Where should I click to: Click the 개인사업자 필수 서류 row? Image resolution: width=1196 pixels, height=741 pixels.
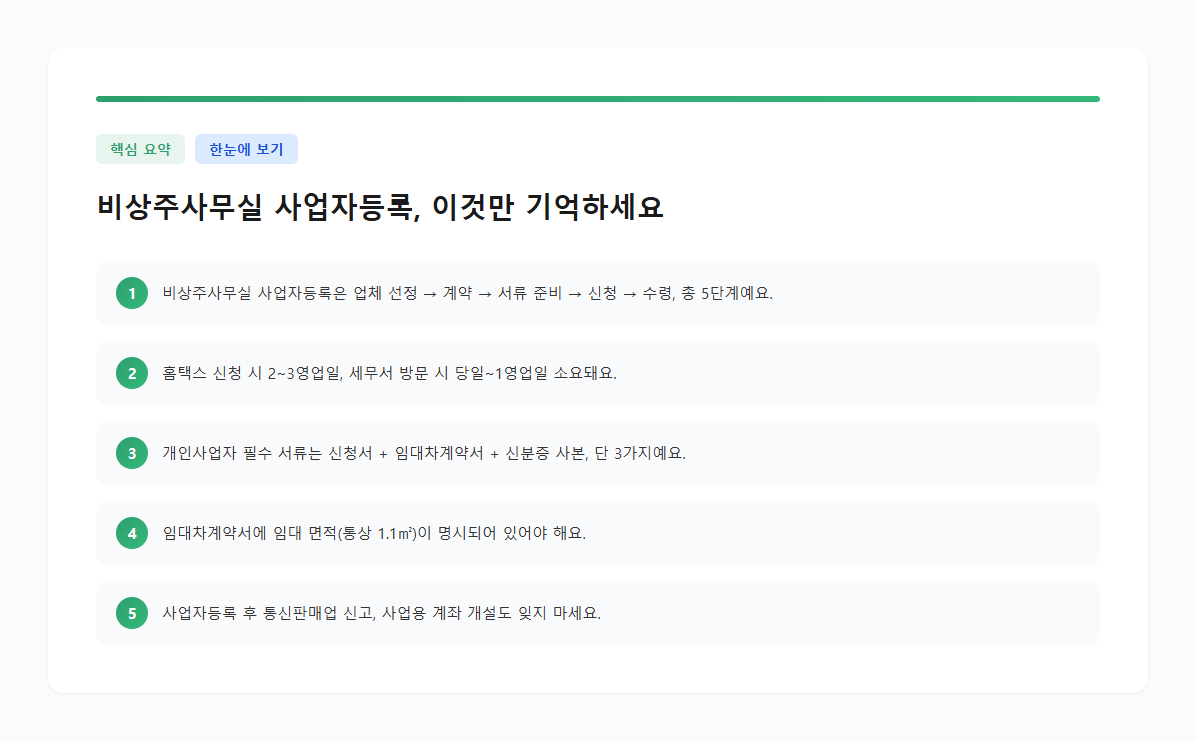pyautogui.click(x=598, y=453)
